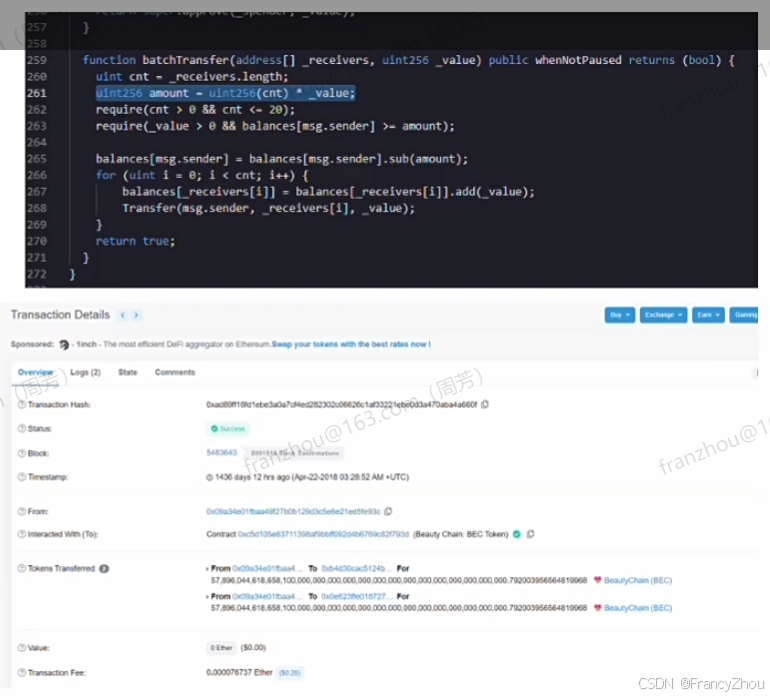The image size is (770, 697).
Task: Click the clock icon in the Timestamp row
Action: click(210, 477)
